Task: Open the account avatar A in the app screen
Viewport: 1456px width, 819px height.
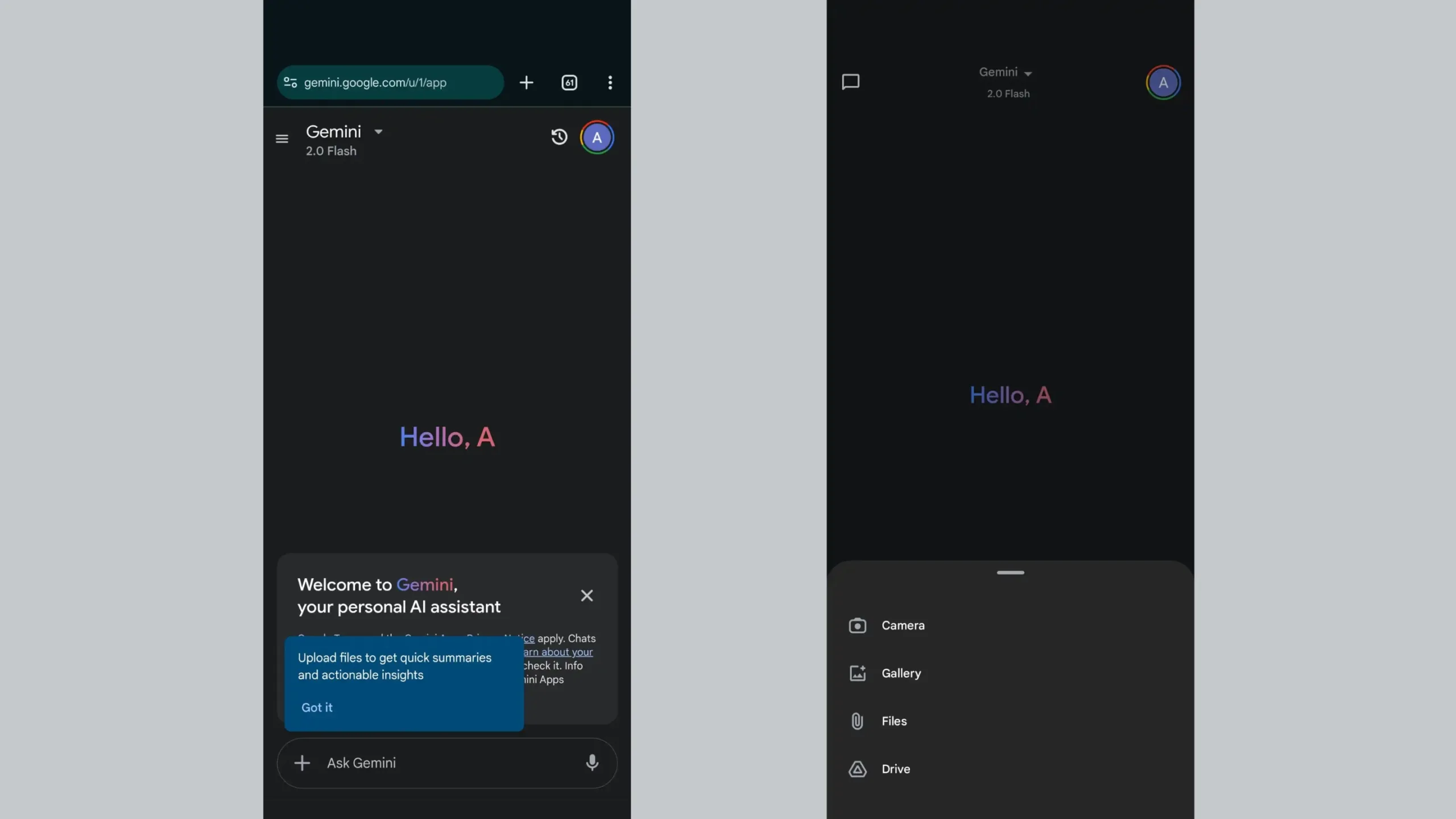Action: pyautogui.click(x=1163, y=82)
